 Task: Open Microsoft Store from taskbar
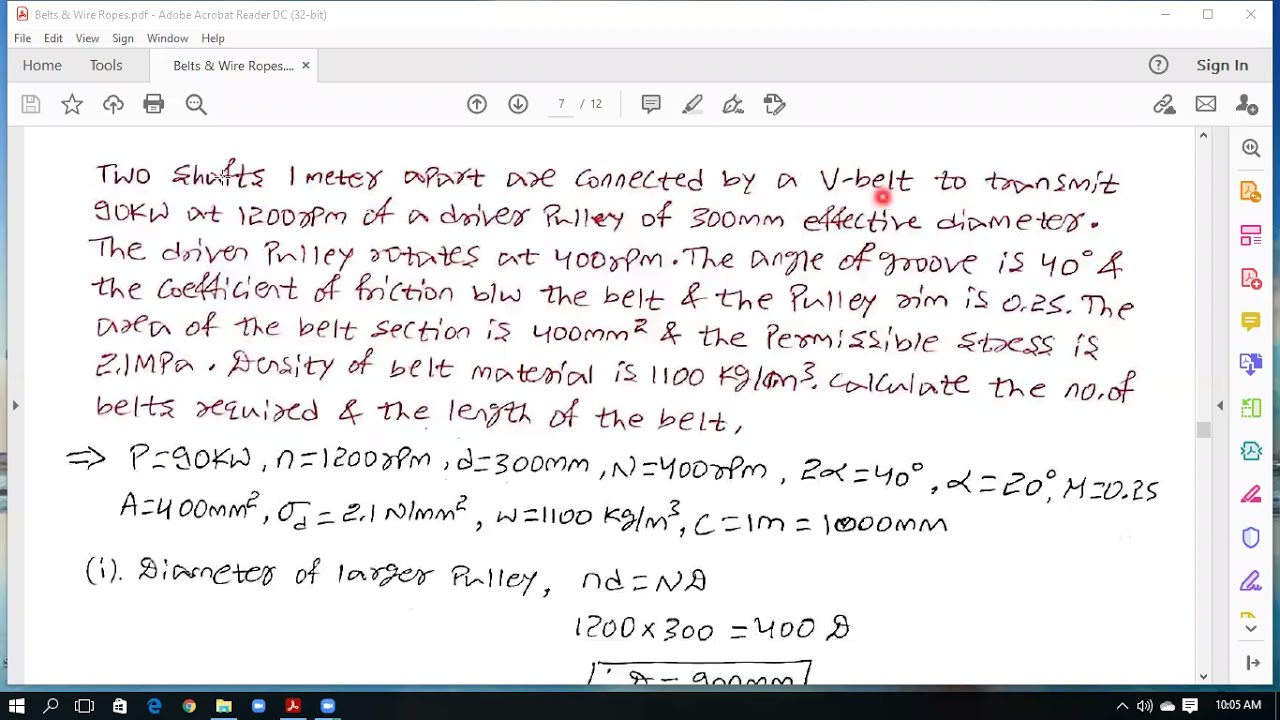click(119, 706)
